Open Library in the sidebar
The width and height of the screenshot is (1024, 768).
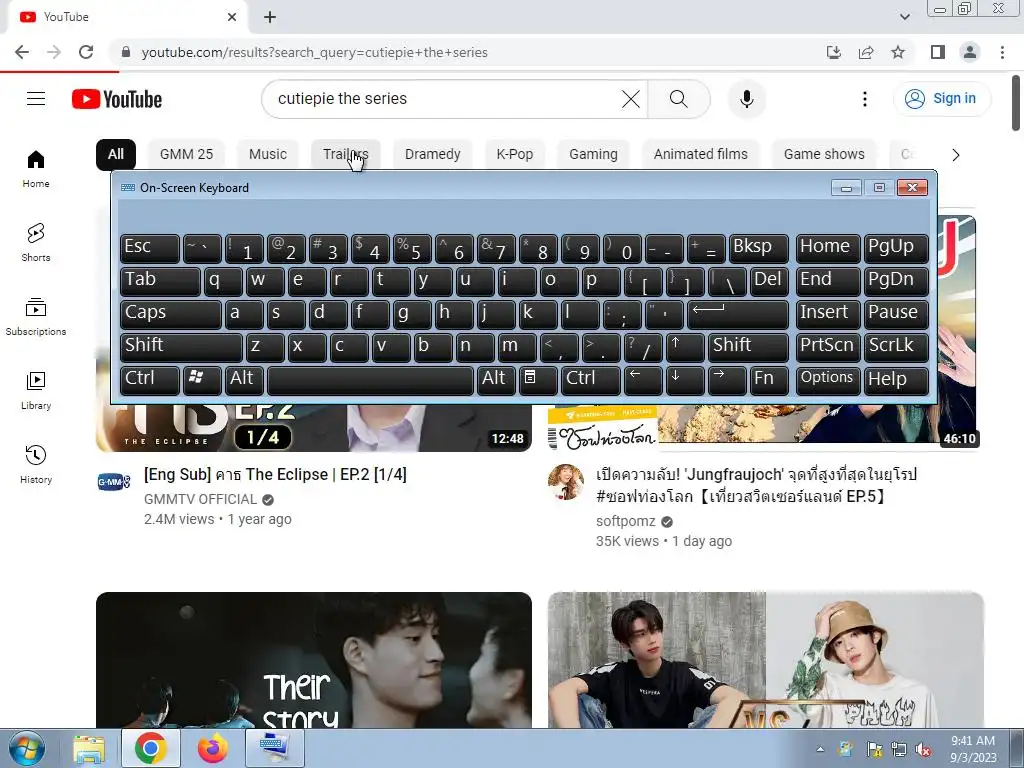coord(36,391)
